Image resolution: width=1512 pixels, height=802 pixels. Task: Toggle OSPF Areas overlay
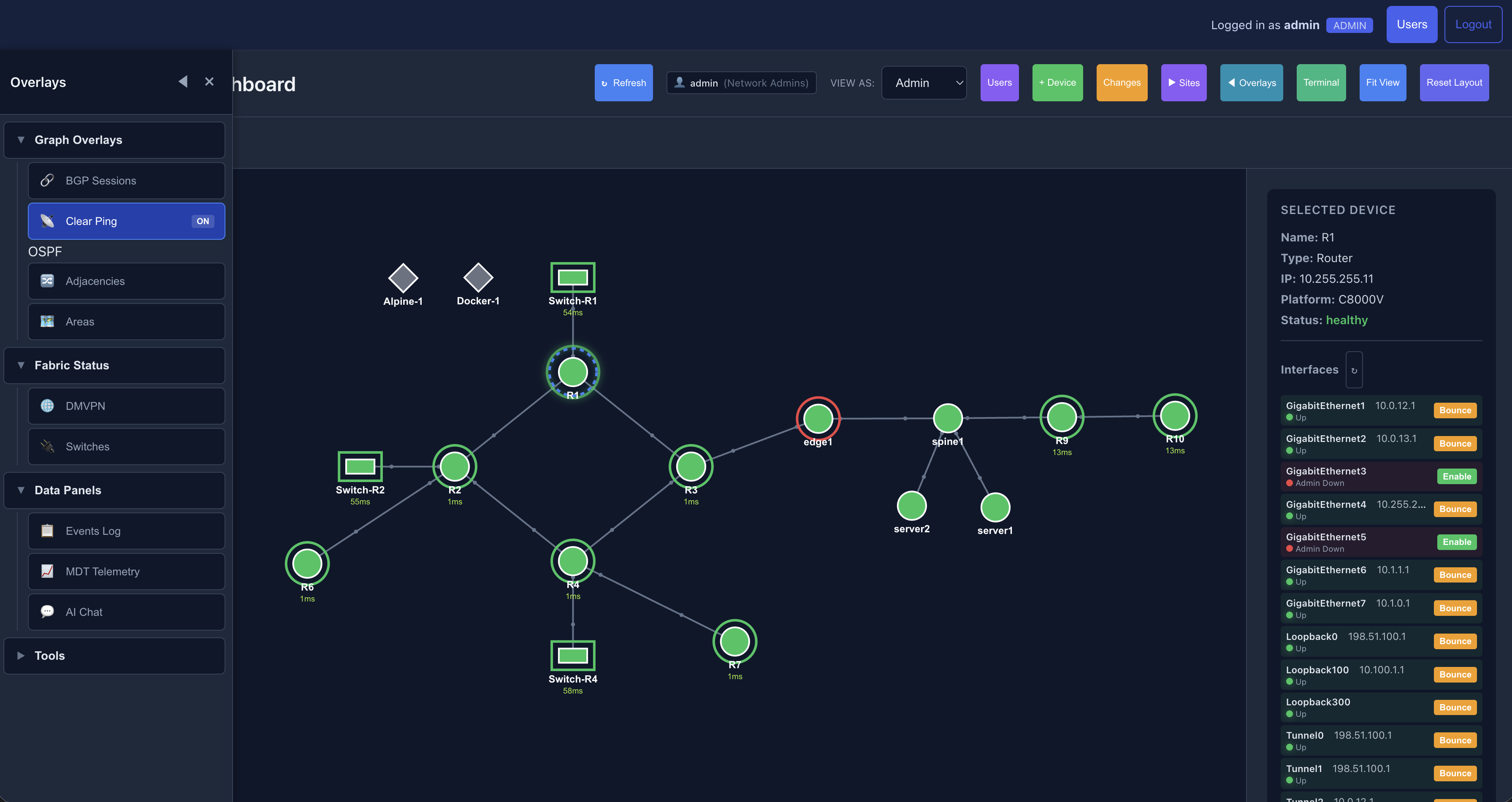[x=126, y=322]
